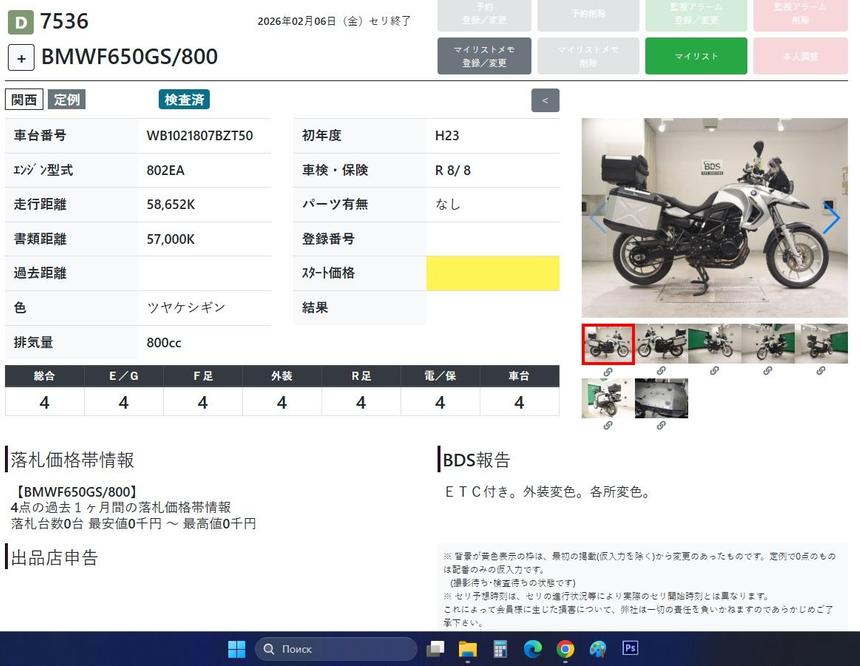Click the yellow スタート価格 cell
The height and width of the screenshot is (666, 860).
[x=493, y=273]
